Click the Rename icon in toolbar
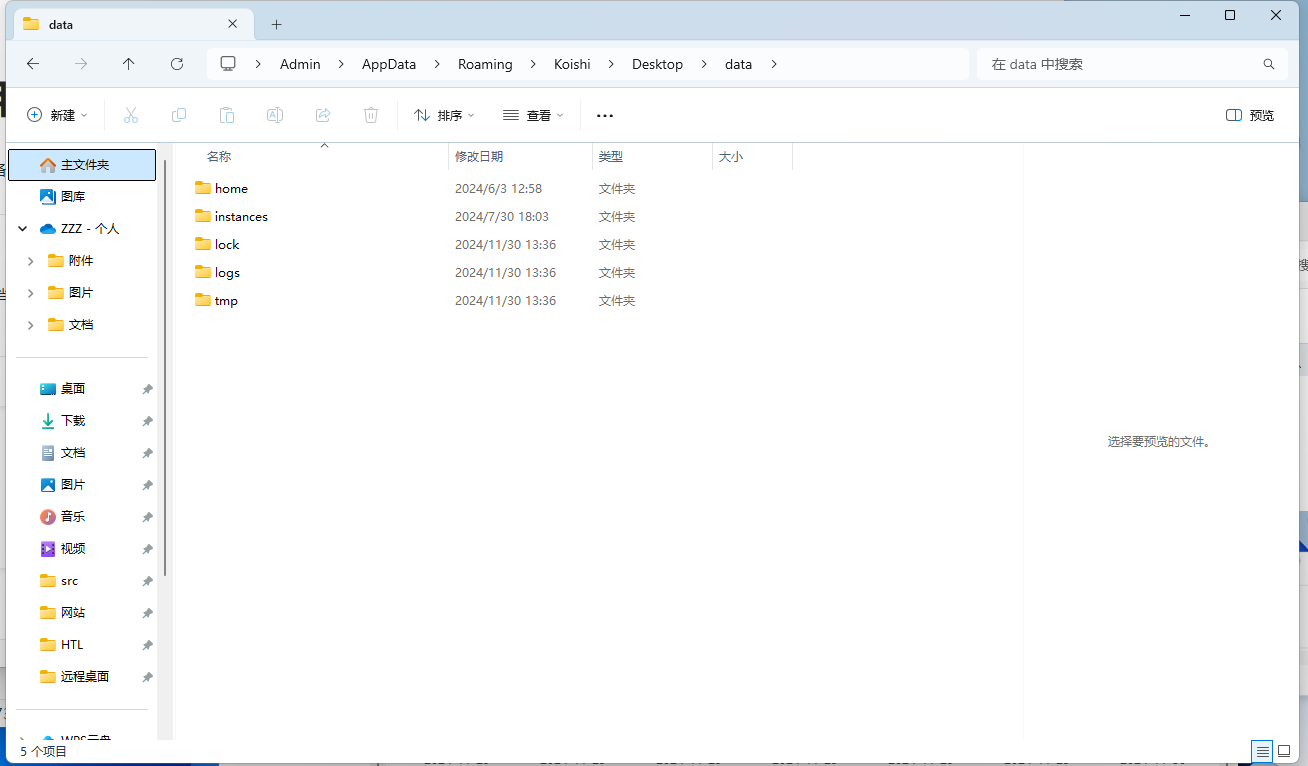 pyautogui.click(x=275, y=115)
